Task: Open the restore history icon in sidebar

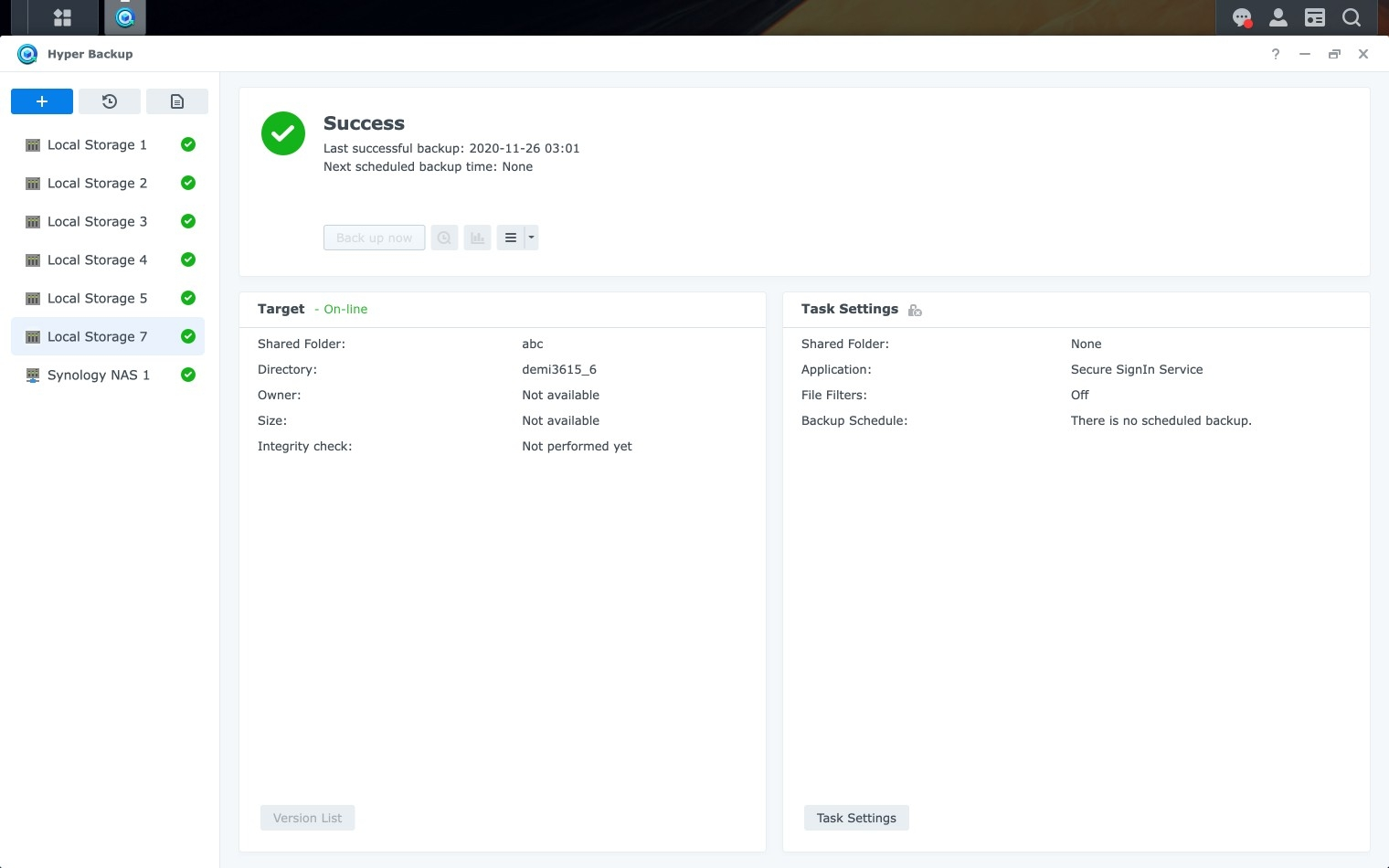Action: pyautogui.click(x=110, y=101)
